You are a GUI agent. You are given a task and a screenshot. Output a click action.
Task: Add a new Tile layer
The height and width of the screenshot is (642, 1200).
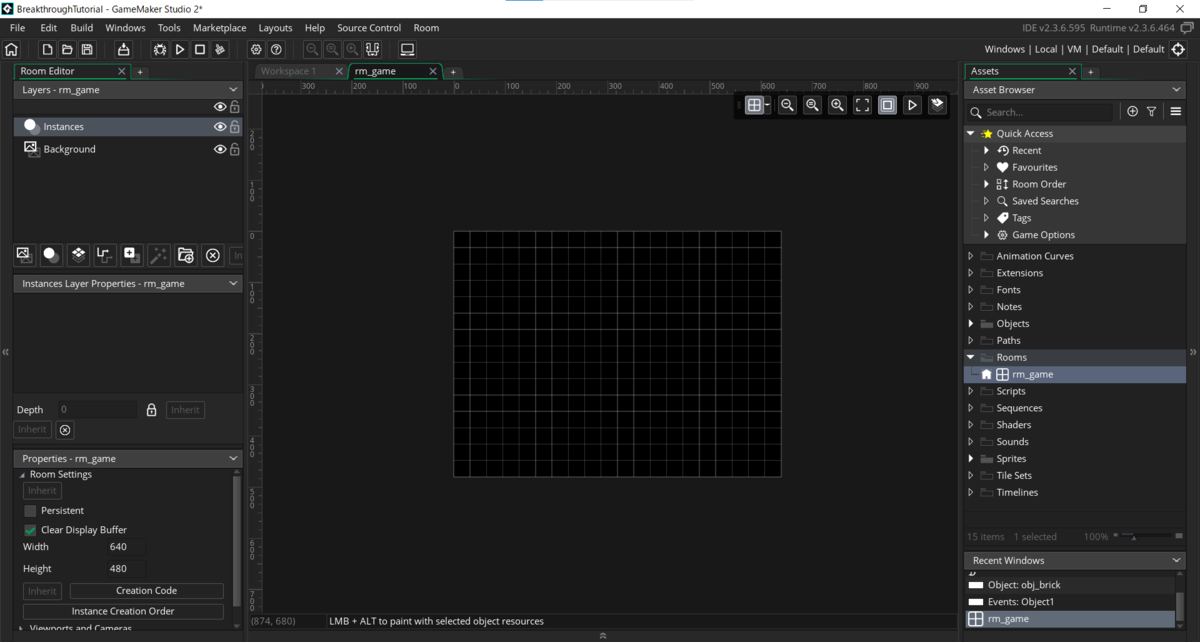click(77, 255)
